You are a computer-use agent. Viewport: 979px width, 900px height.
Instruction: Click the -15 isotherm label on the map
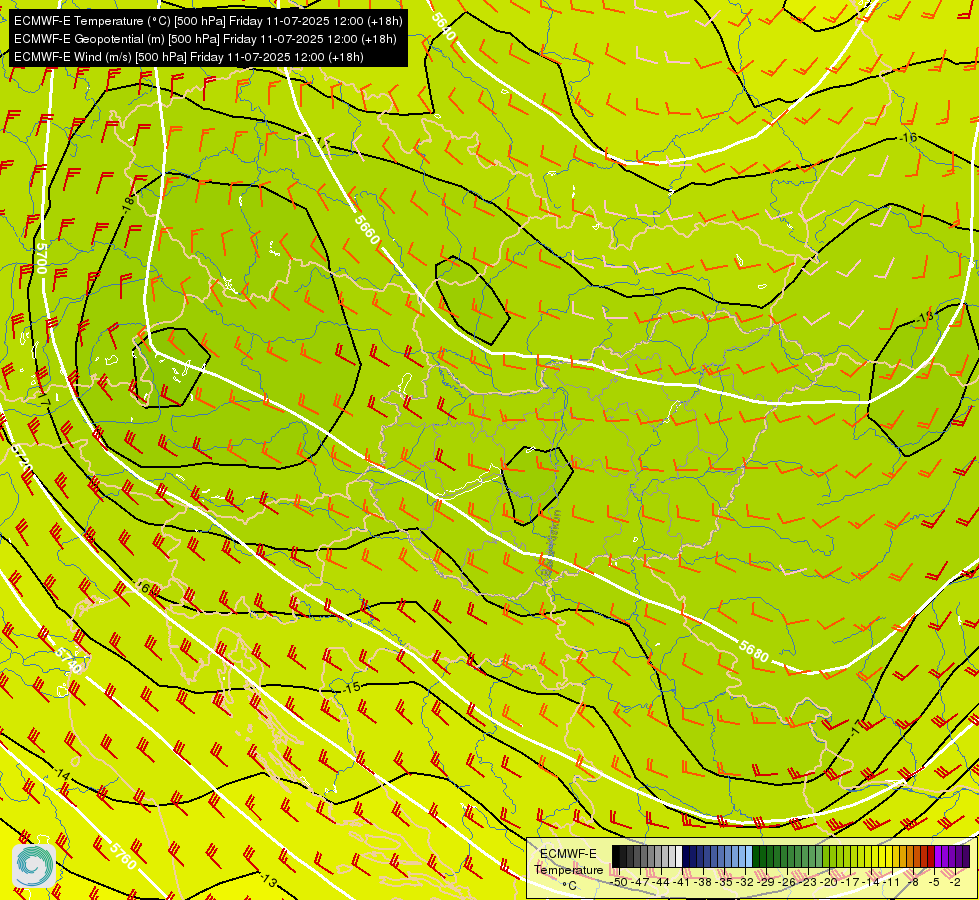point(352,687)
